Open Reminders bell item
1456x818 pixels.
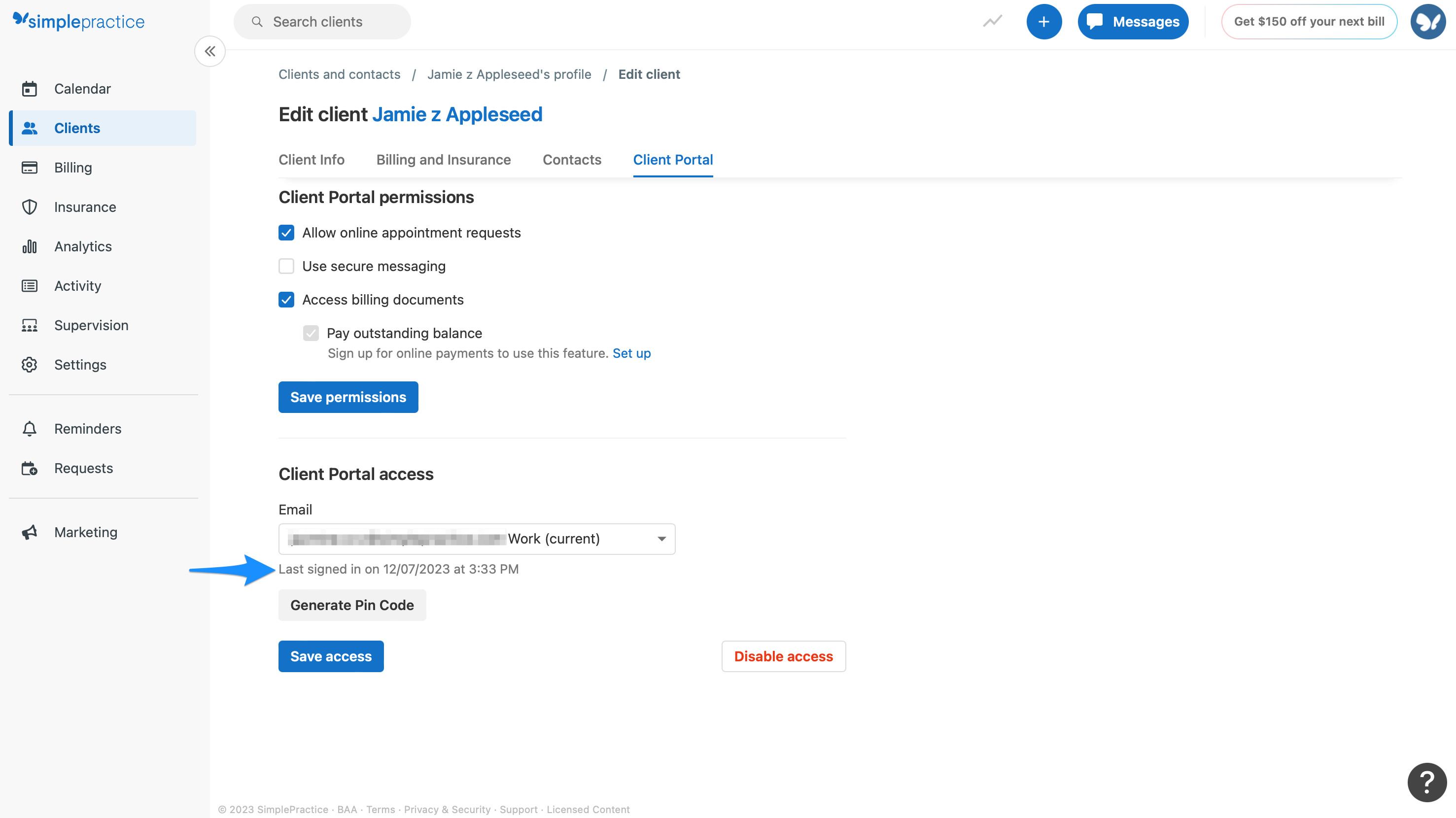click(x=103, y=429)
